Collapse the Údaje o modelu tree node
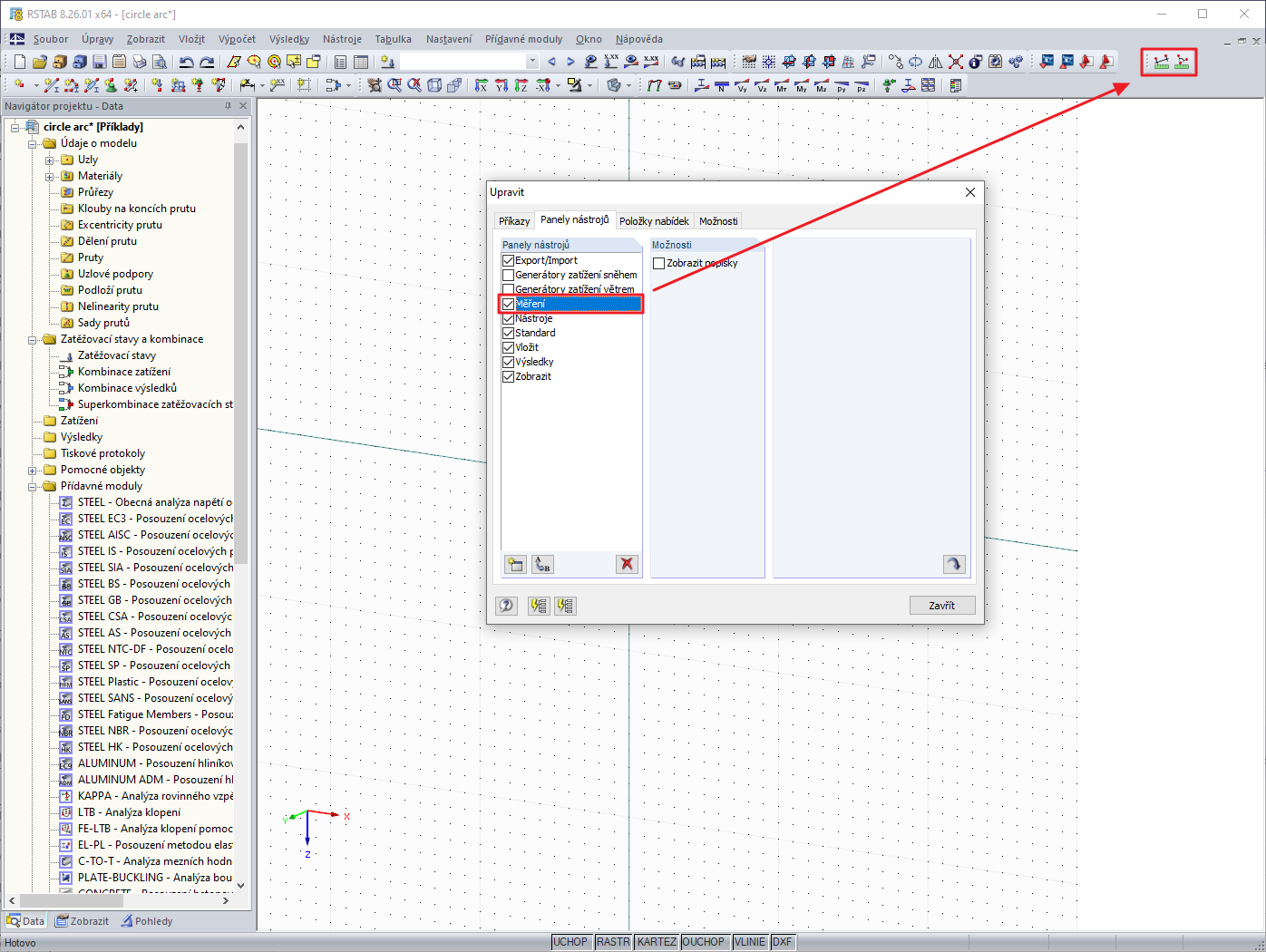 tap(33, 143)
